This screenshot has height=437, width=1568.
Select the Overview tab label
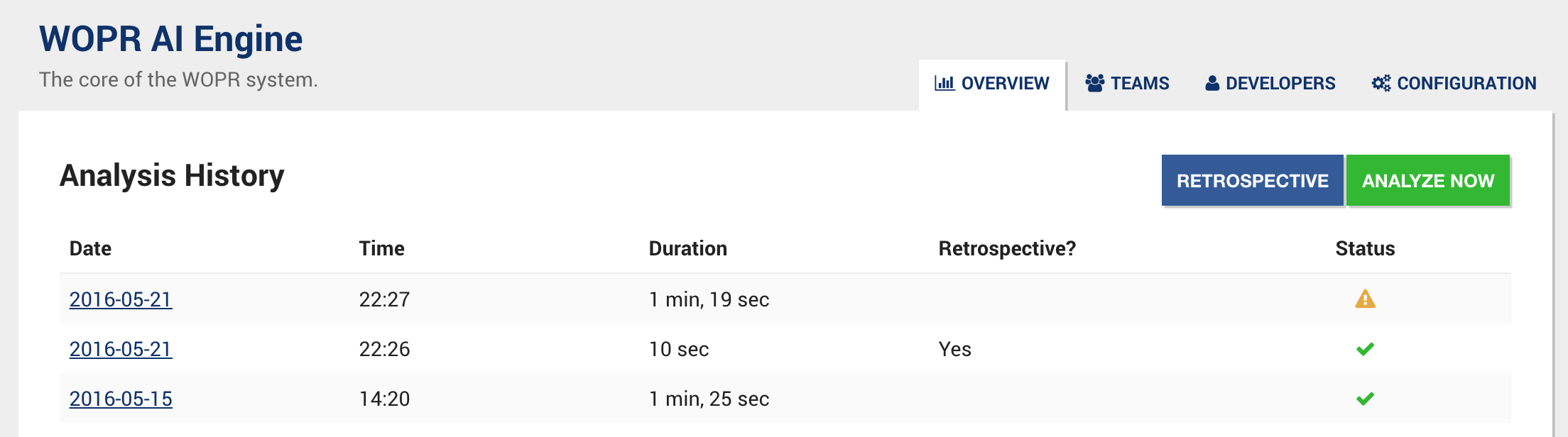(1005, 84)
